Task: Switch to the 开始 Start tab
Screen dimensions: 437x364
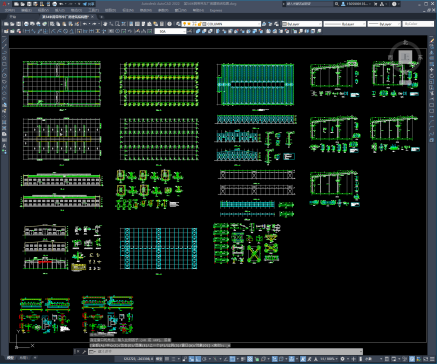Action: coord(13,16)
